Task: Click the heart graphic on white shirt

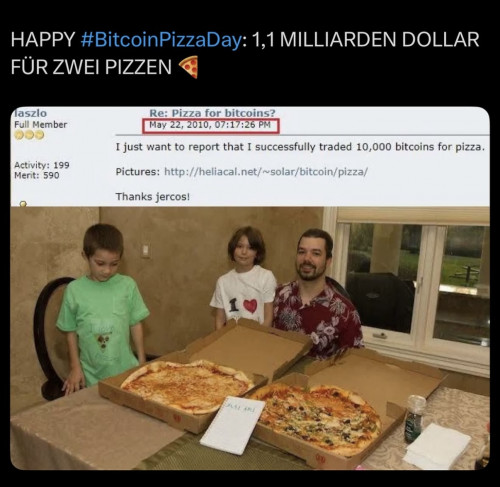Action: click(x=250, y=306)
